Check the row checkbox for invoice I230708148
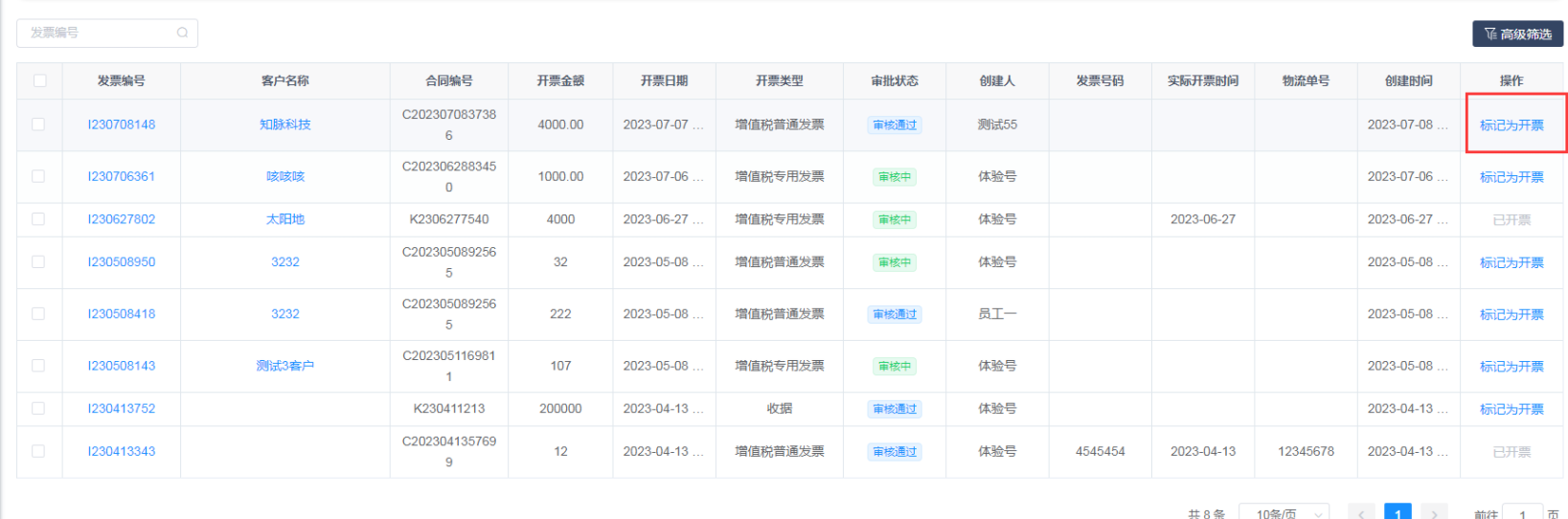 coord(38,124)
